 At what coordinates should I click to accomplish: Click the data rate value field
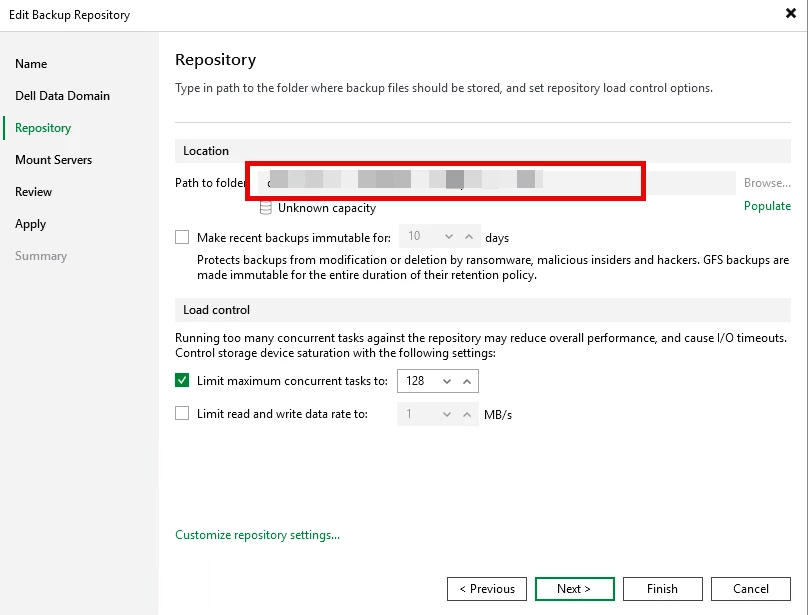(x=437, y=414)
